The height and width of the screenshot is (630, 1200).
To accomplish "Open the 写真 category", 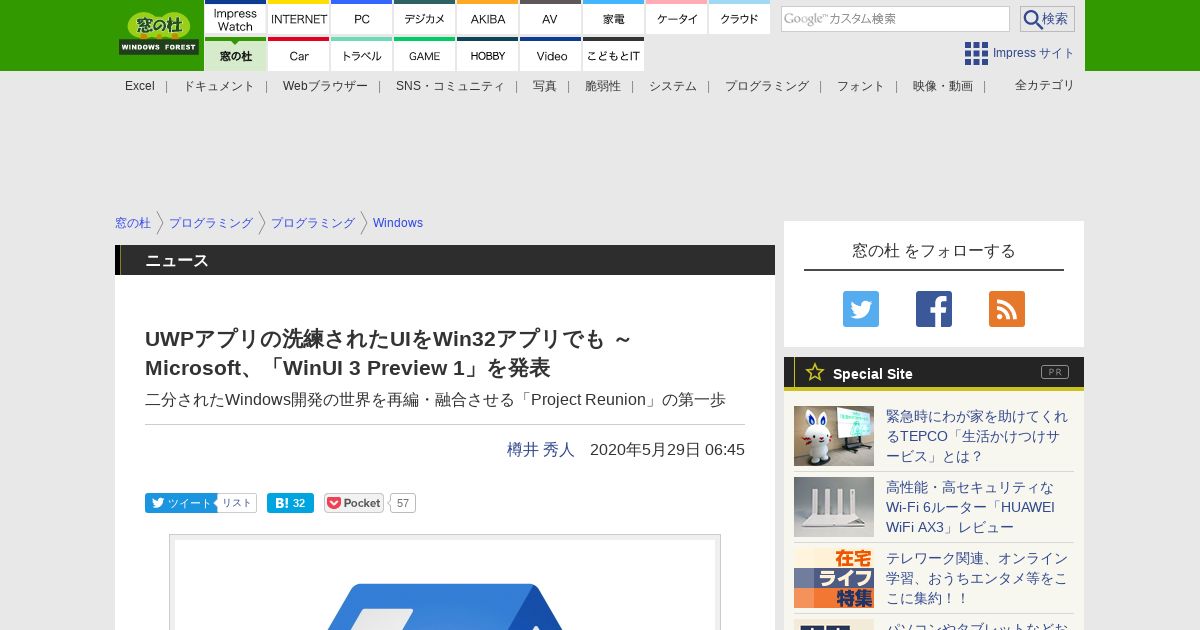I will [x=545, y=86].
